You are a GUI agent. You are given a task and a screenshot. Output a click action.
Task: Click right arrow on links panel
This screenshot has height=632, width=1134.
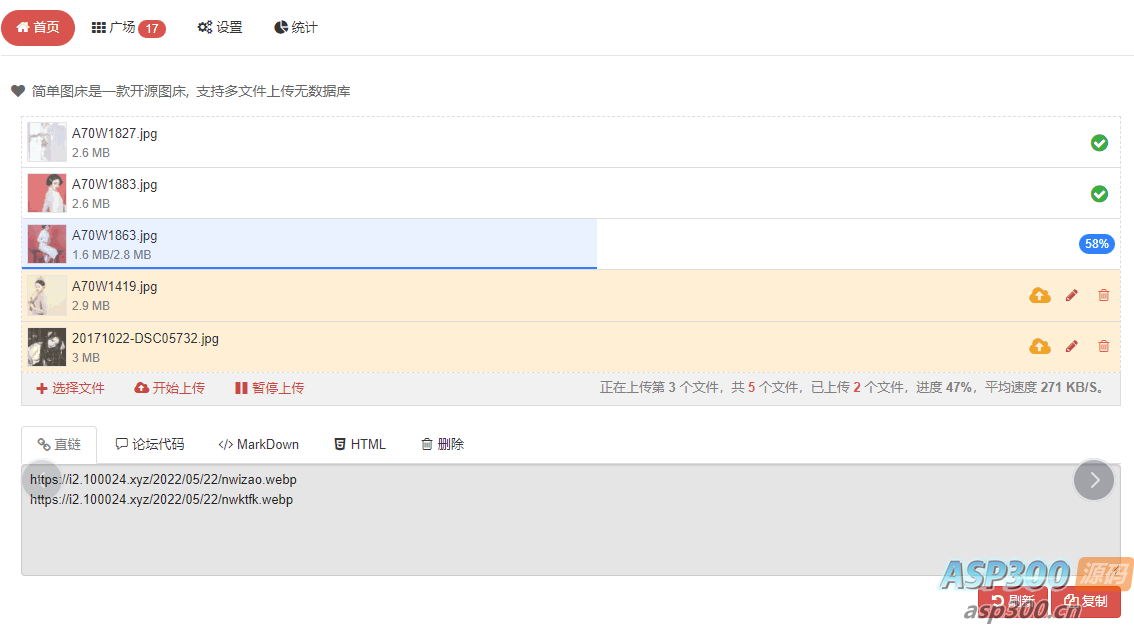1094,480
